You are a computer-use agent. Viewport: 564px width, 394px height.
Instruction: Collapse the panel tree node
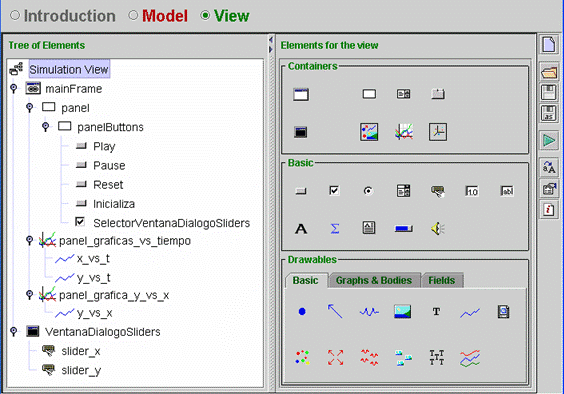coord(29,107)
